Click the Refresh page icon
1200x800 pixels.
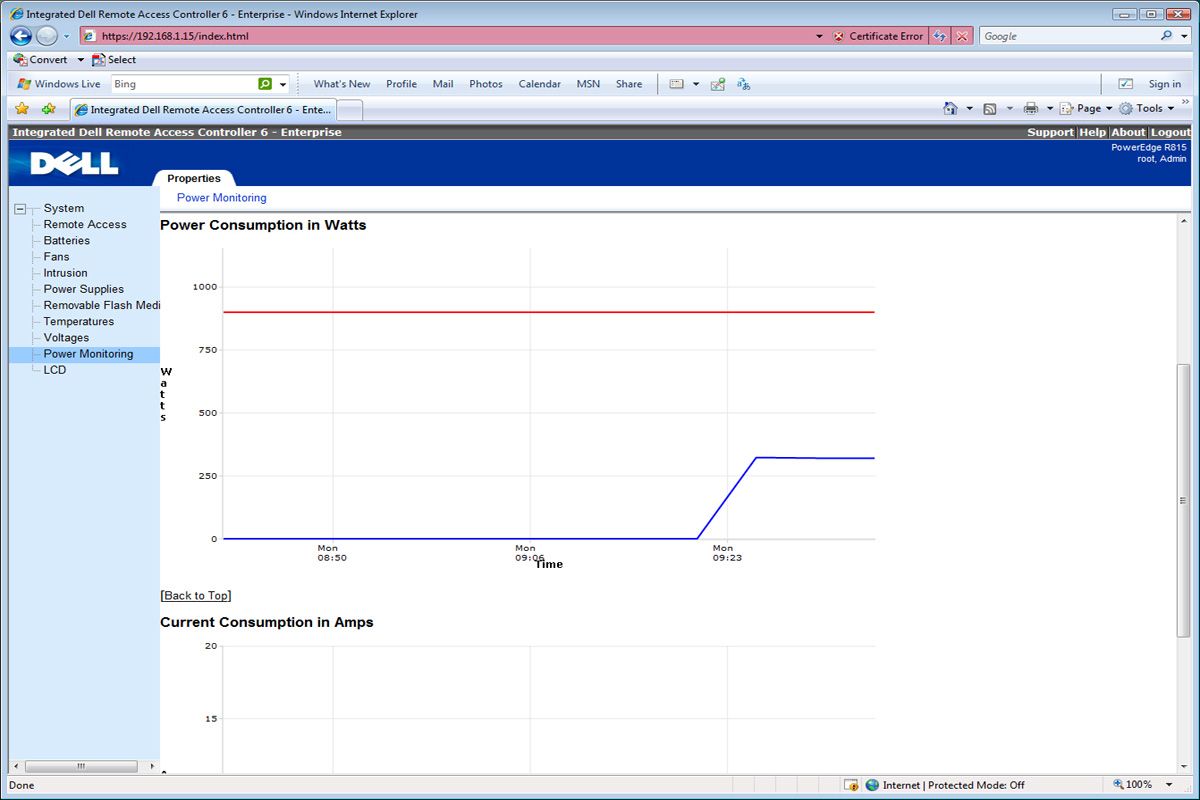coord(939,36)
